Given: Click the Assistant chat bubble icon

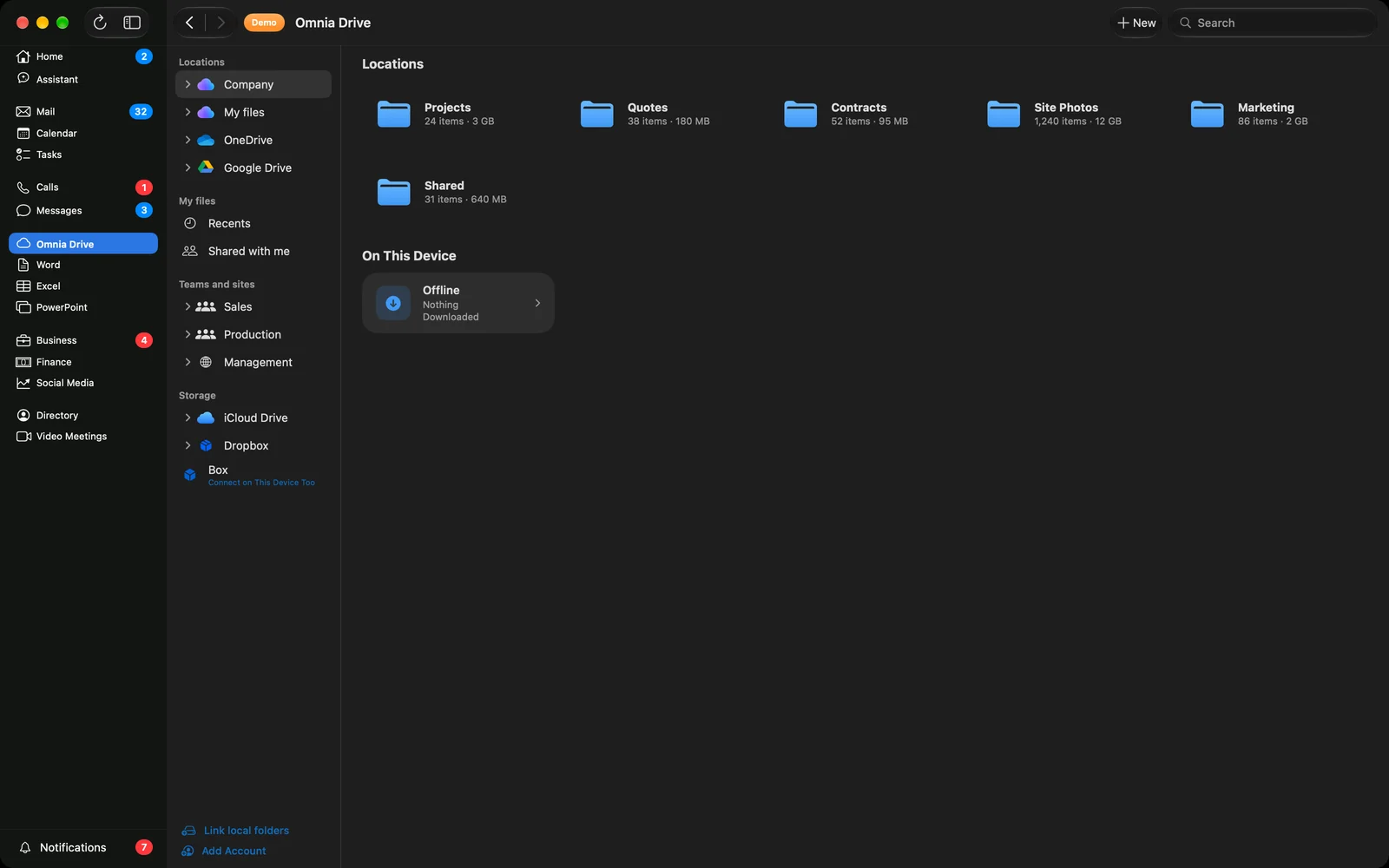Looking at the screenshot, I should (23, 79).
